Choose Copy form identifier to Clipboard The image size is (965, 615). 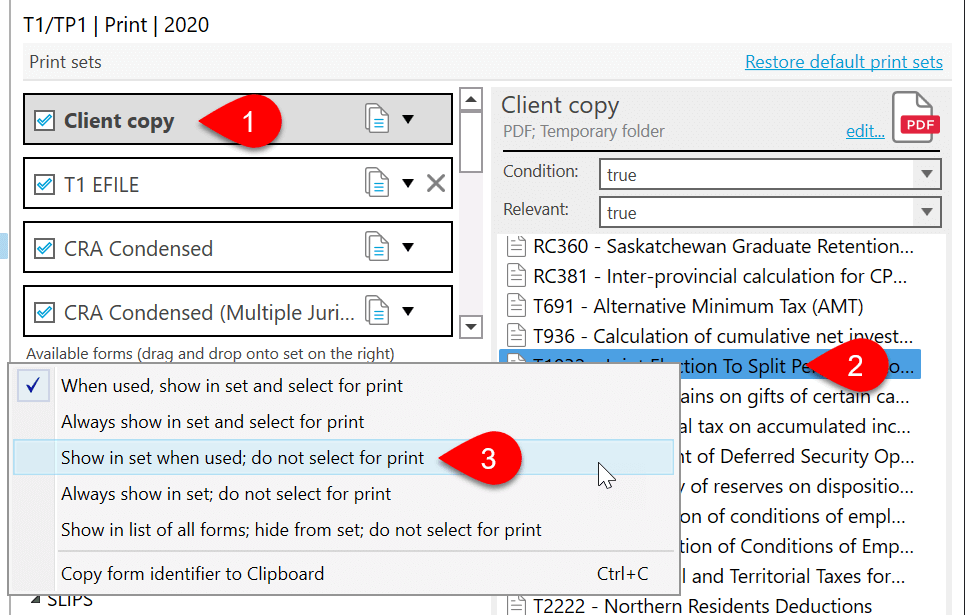tap(343, 574)
